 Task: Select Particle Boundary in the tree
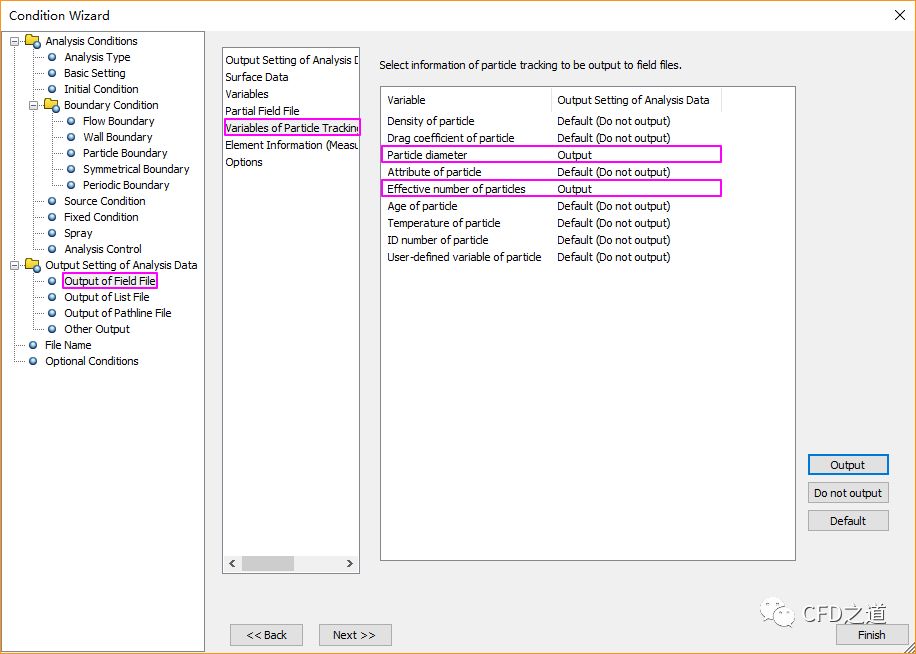pyautogui.click(x=125, y=153)
